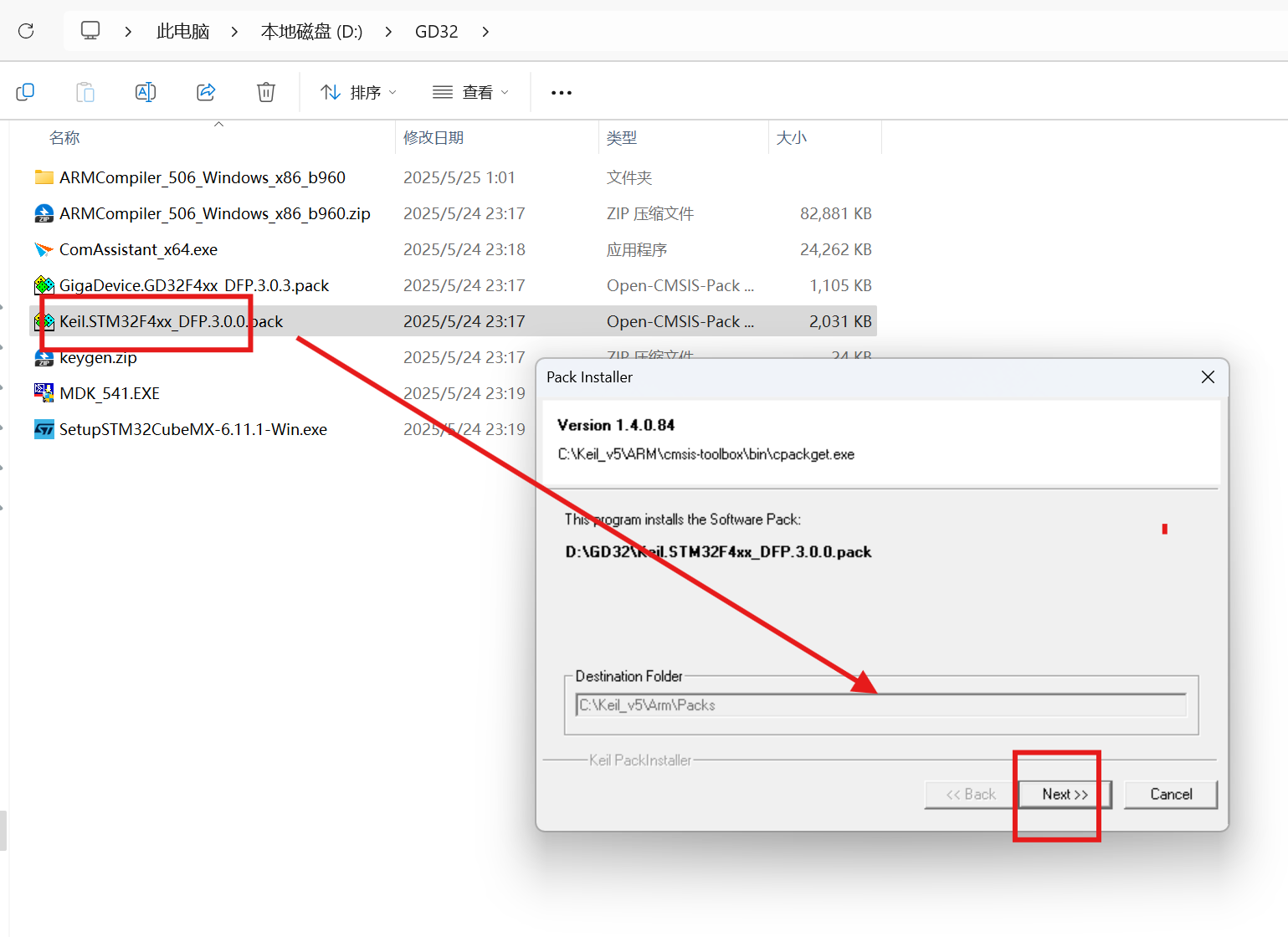Click the computer monitor icon in breadcrumb

(x=90, y=31)
